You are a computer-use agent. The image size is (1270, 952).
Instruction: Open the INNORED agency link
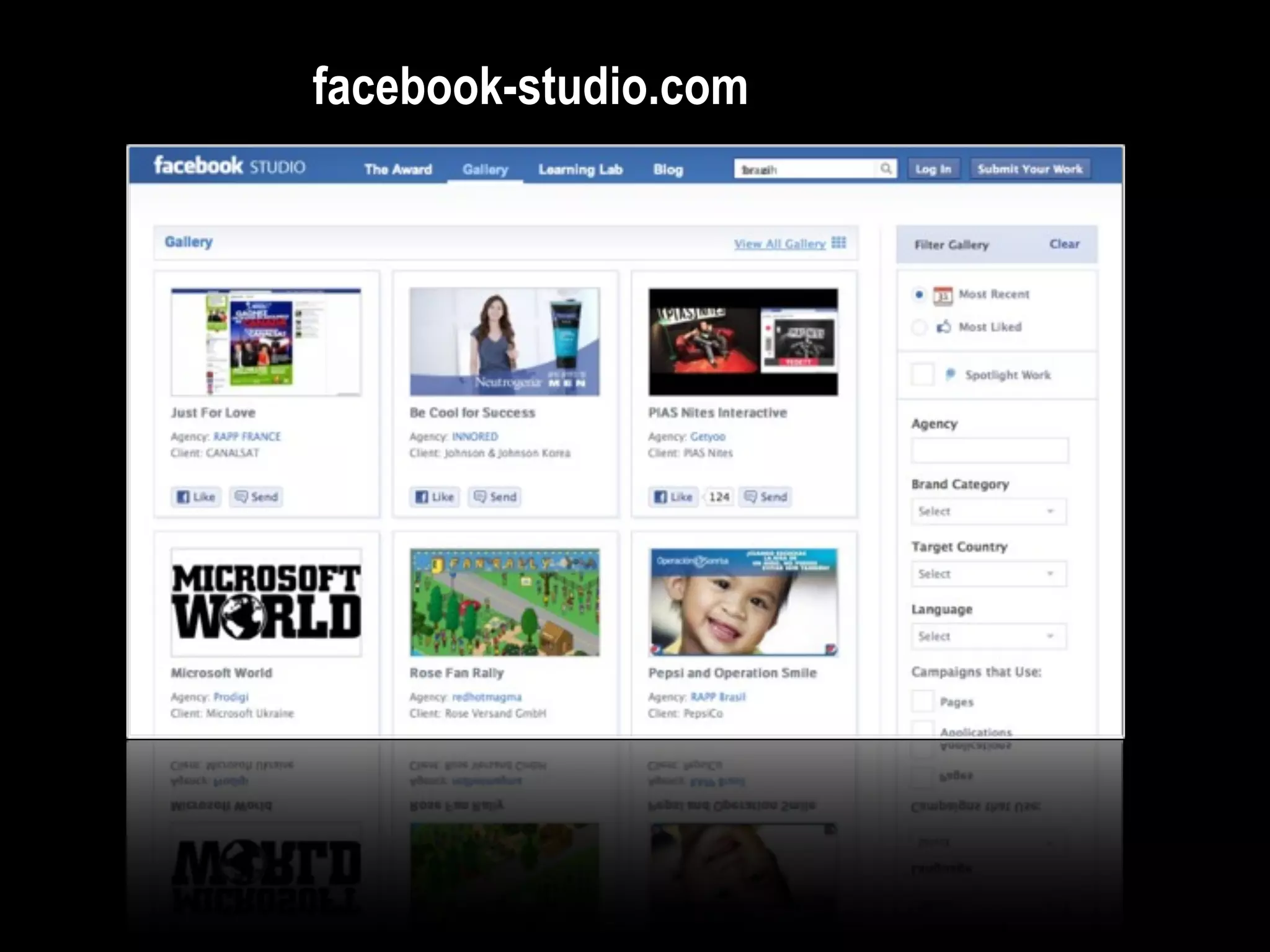(475, 436)
